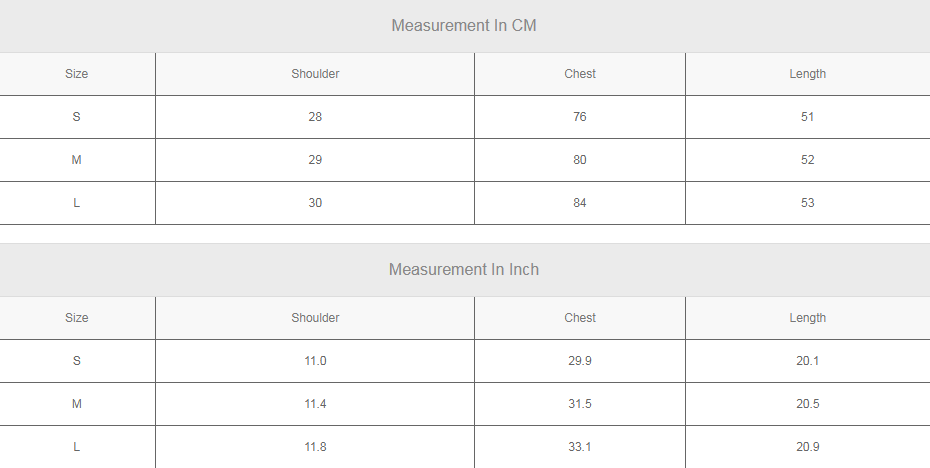Select length value 53
Image resolution: width=930 pixels, height=468 pixels.
[807, 203]
